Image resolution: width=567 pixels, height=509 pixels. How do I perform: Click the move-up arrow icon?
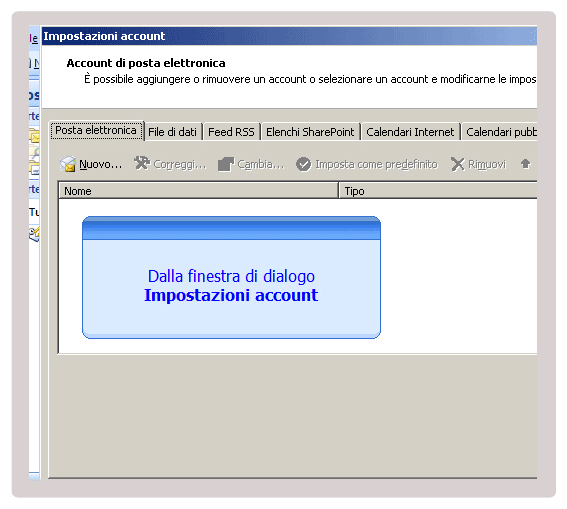click(x=525, y=164)
